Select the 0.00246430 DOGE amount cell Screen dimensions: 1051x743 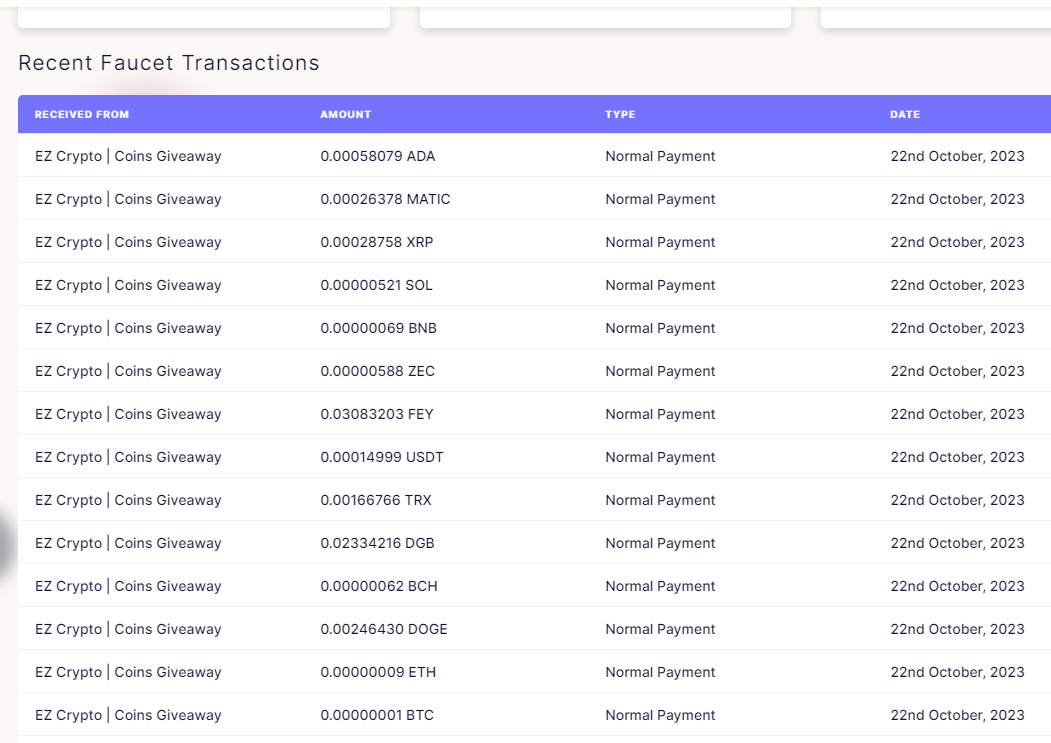coord(384,628)
